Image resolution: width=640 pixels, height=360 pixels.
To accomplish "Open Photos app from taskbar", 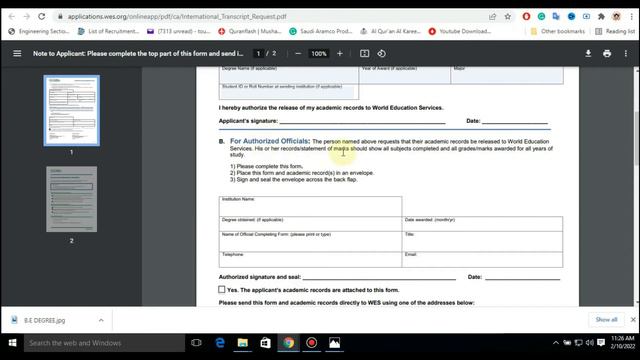I will 334,343.
